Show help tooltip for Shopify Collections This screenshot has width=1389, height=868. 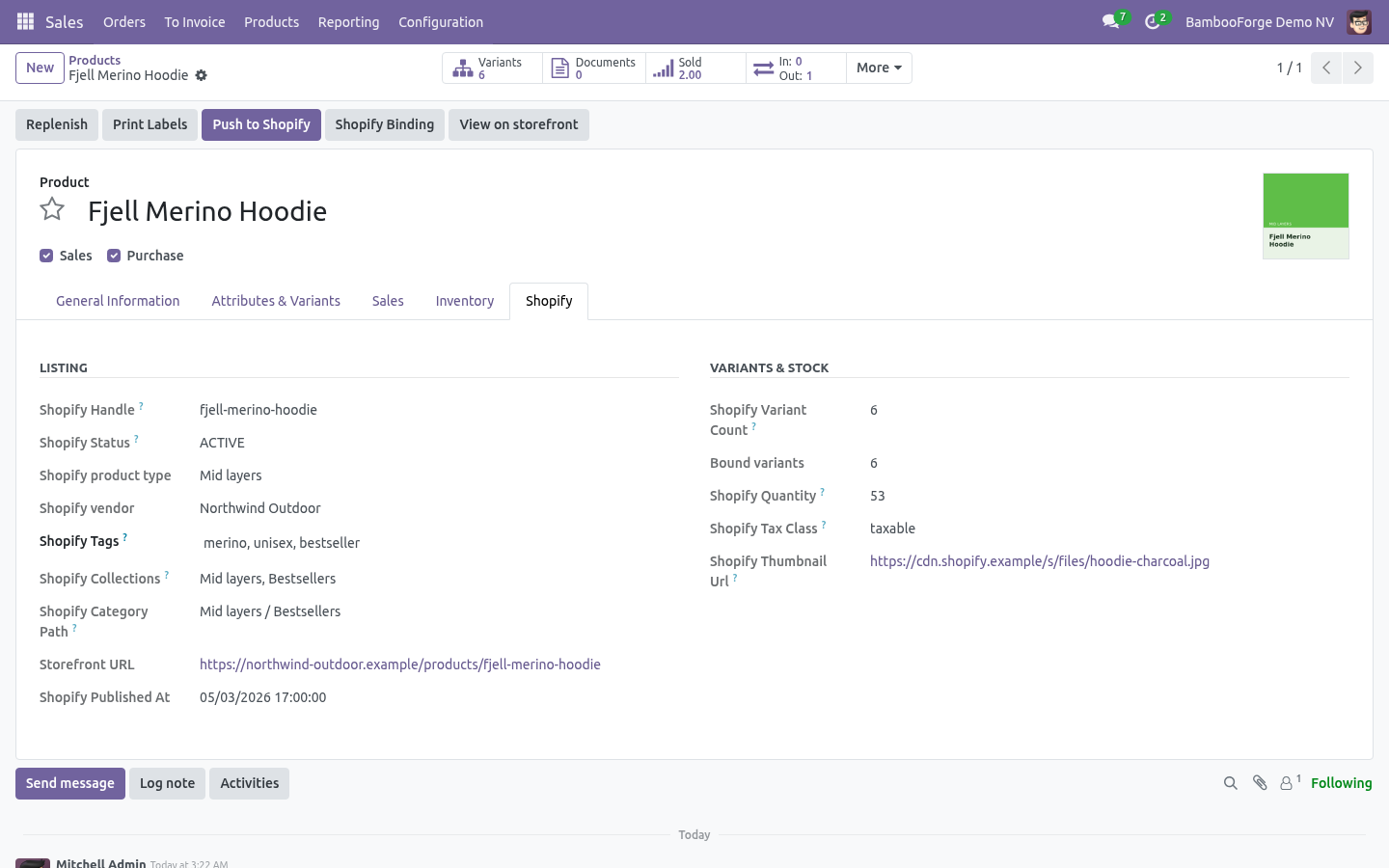(166, 575)
